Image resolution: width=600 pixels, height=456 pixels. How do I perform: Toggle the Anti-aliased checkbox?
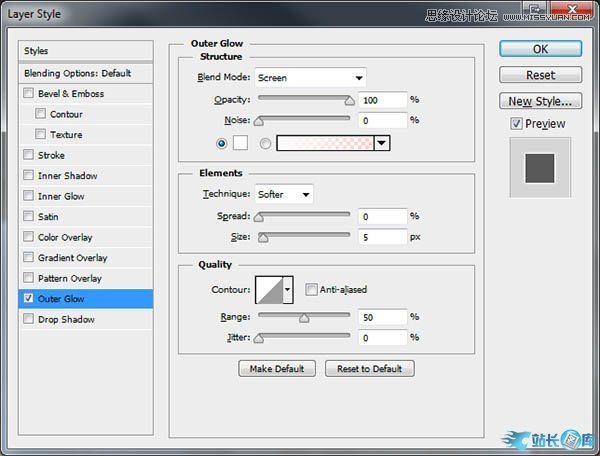[312, 290]
